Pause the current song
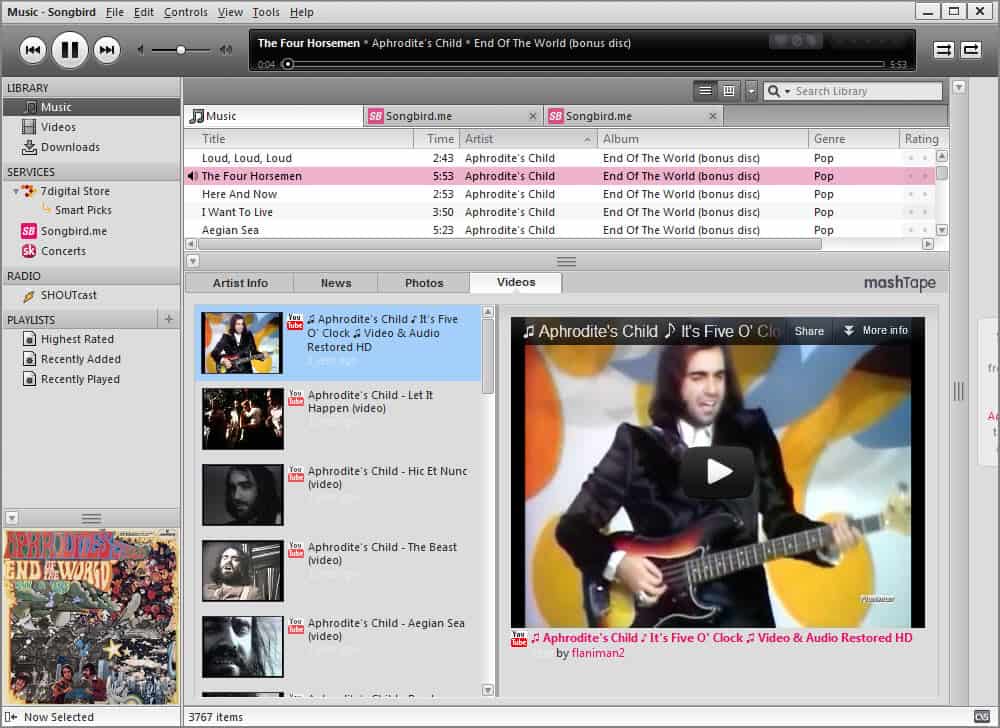This screenshot has height=728, width=1000. coord(70,50)
